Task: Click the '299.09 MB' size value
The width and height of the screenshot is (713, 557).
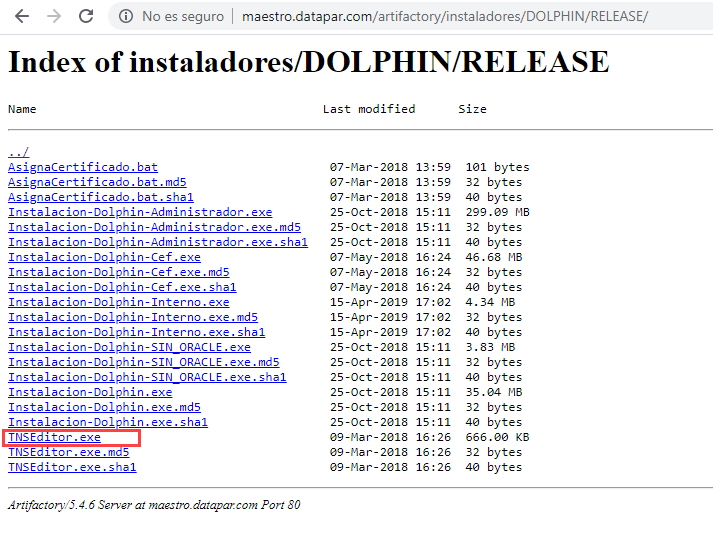Action: (497, 212)
